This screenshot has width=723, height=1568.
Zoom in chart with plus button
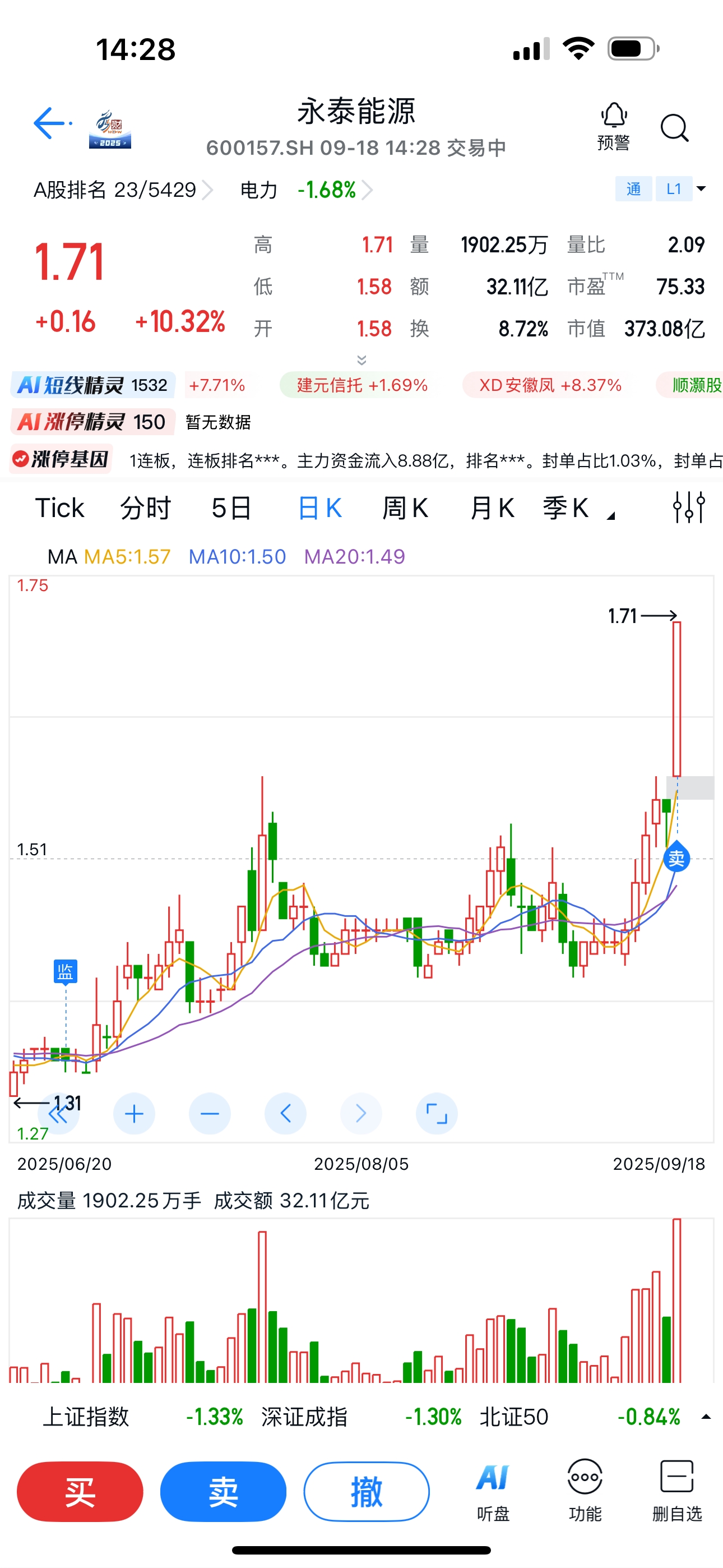(x=134, y=1114)
